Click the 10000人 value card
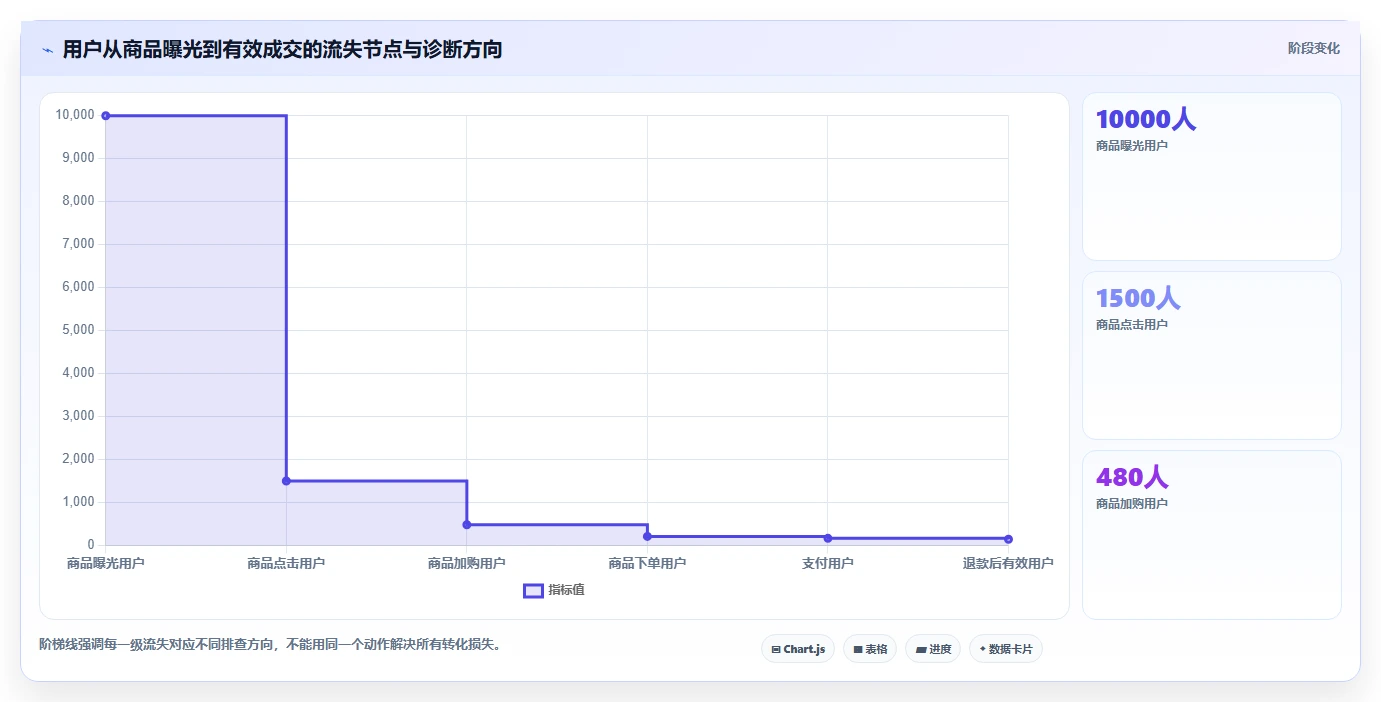The height and width of the screenshot is (702, 1381). [1211, 176]
